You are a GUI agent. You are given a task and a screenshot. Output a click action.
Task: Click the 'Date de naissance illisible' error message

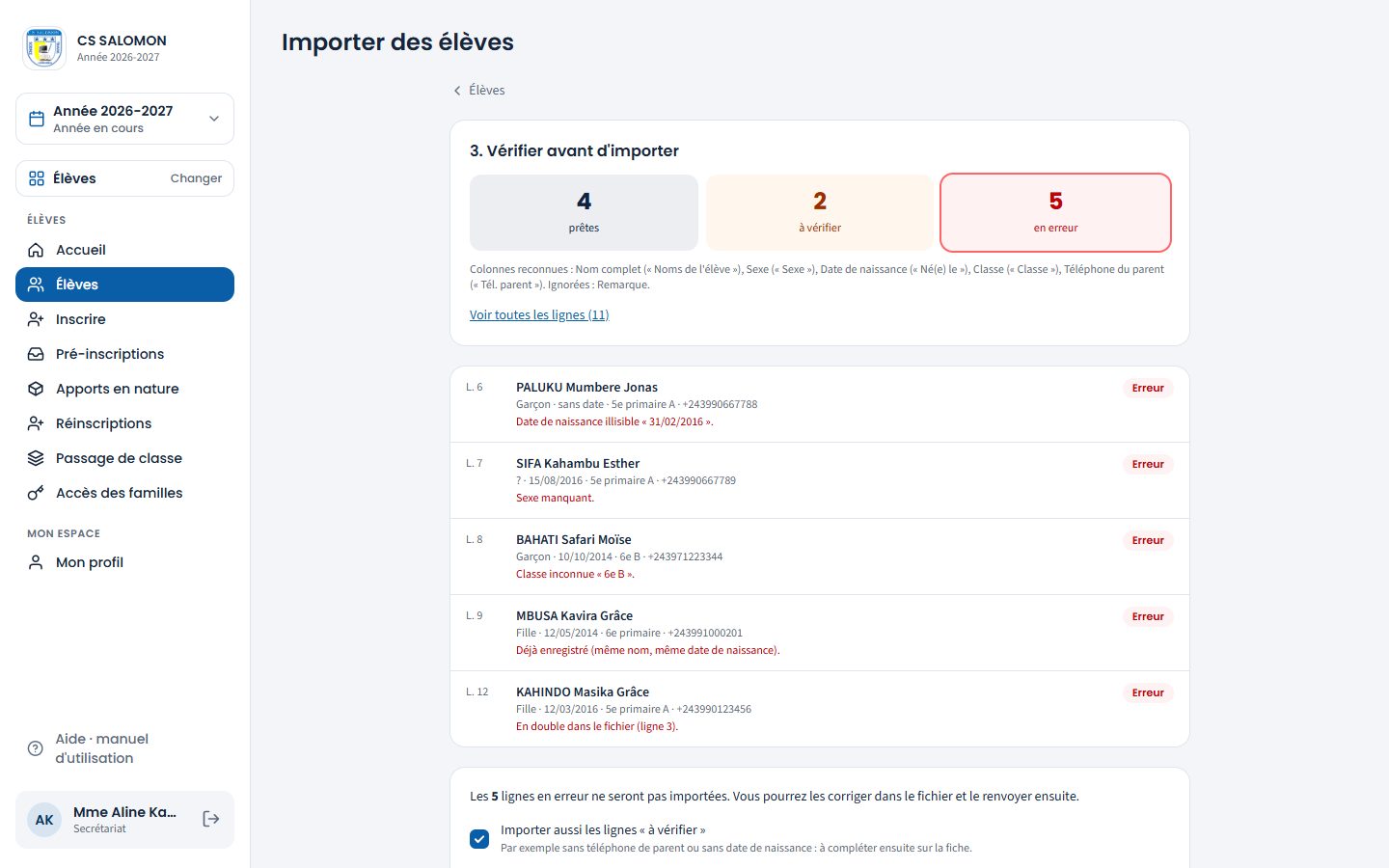tap(614, 422)
